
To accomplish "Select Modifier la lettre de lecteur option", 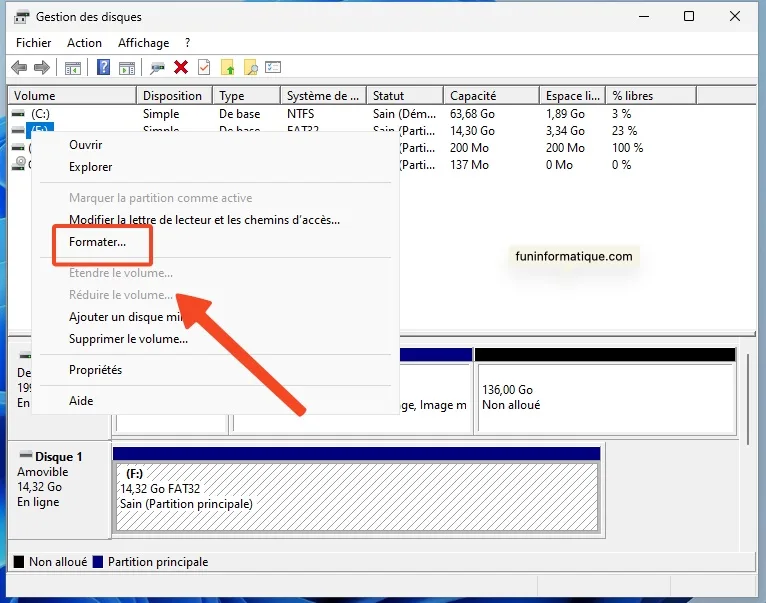I will tap(215, 220).
